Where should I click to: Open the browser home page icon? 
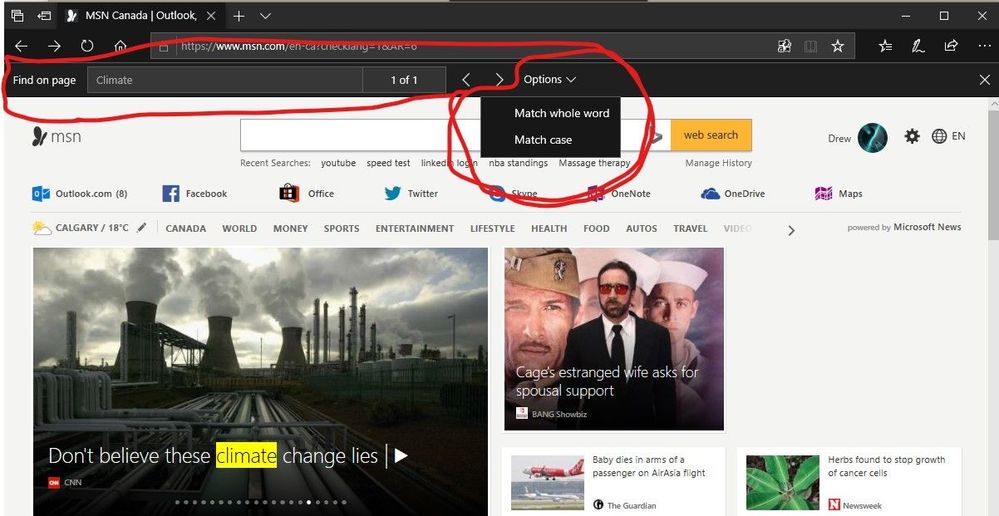[120, 46]
